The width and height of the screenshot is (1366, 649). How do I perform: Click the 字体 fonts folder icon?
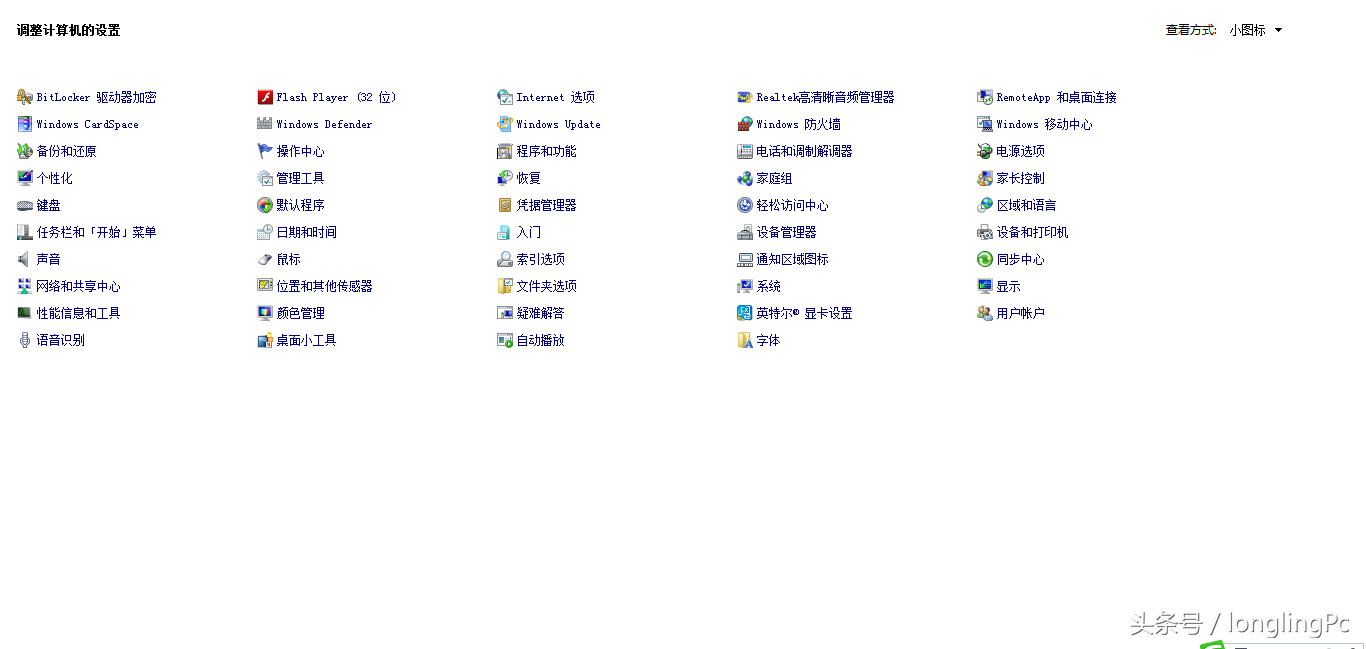coord(745,340)
